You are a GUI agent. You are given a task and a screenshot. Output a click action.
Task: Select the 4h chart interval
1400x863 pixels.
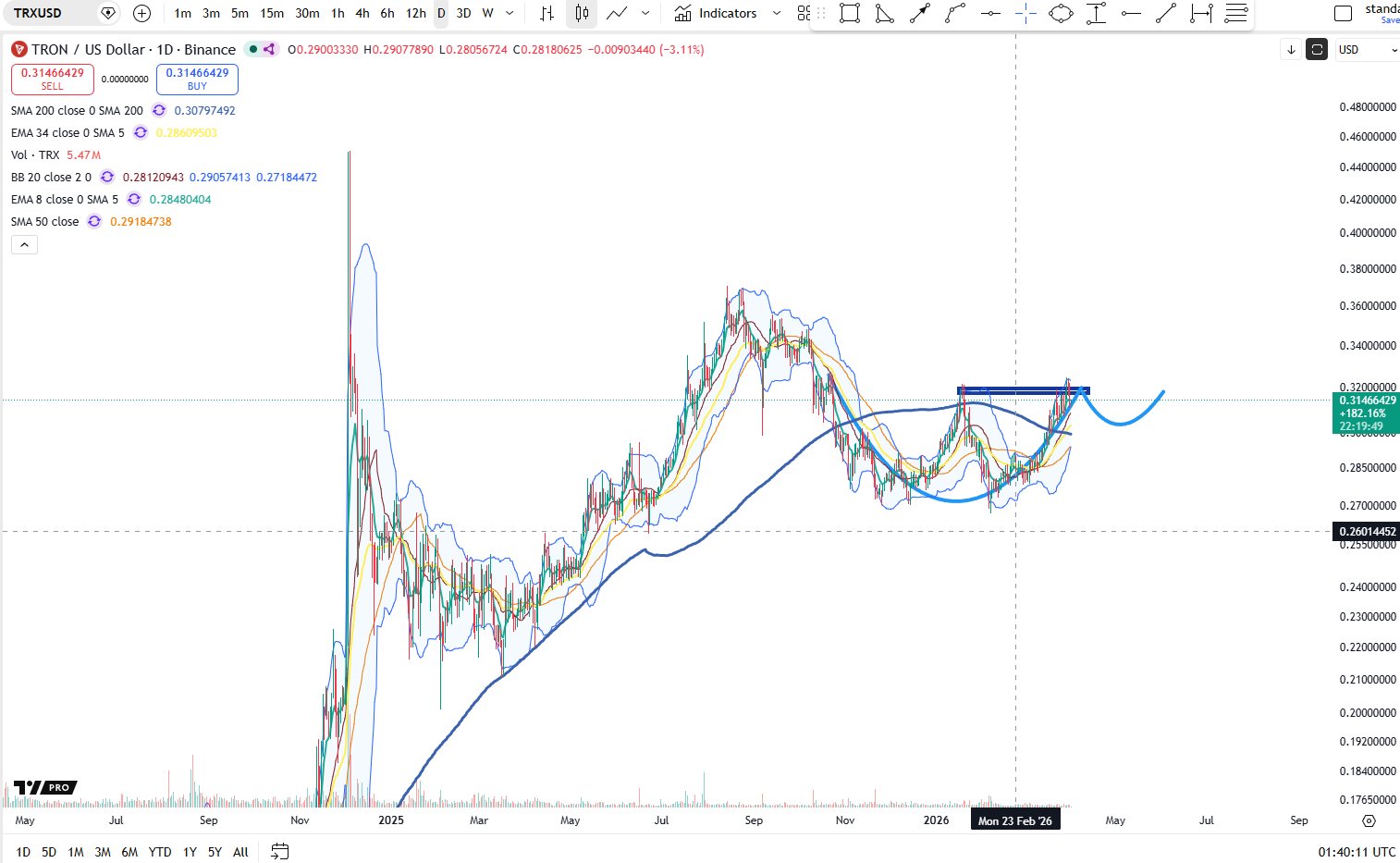(x=362, y=13)
